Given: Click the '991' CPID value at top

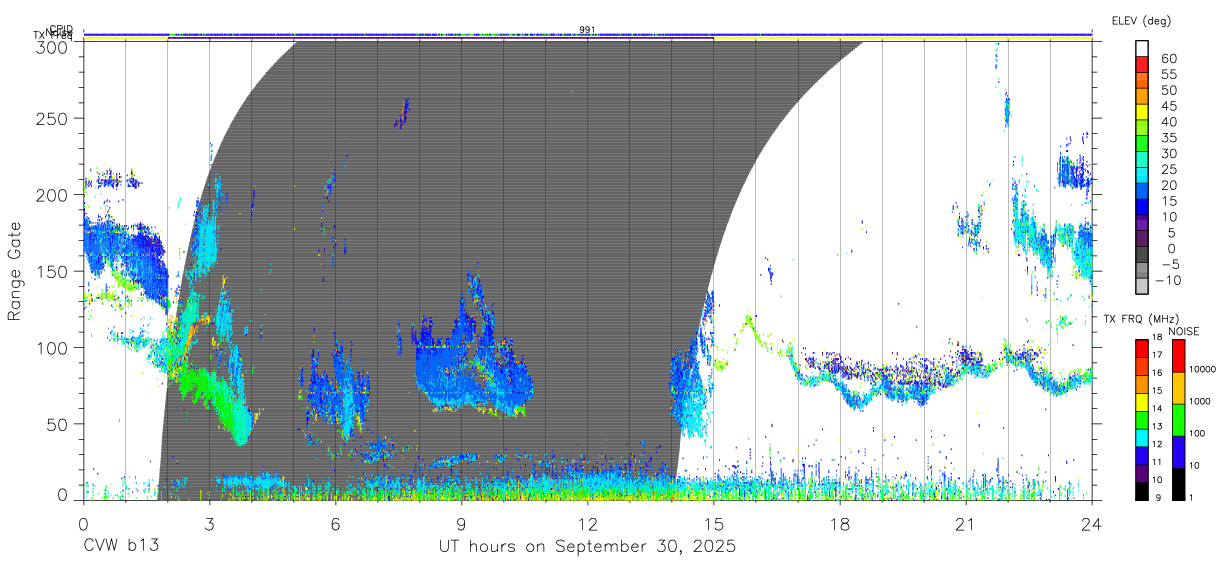Looking at the screenshot, I should 587,29.
